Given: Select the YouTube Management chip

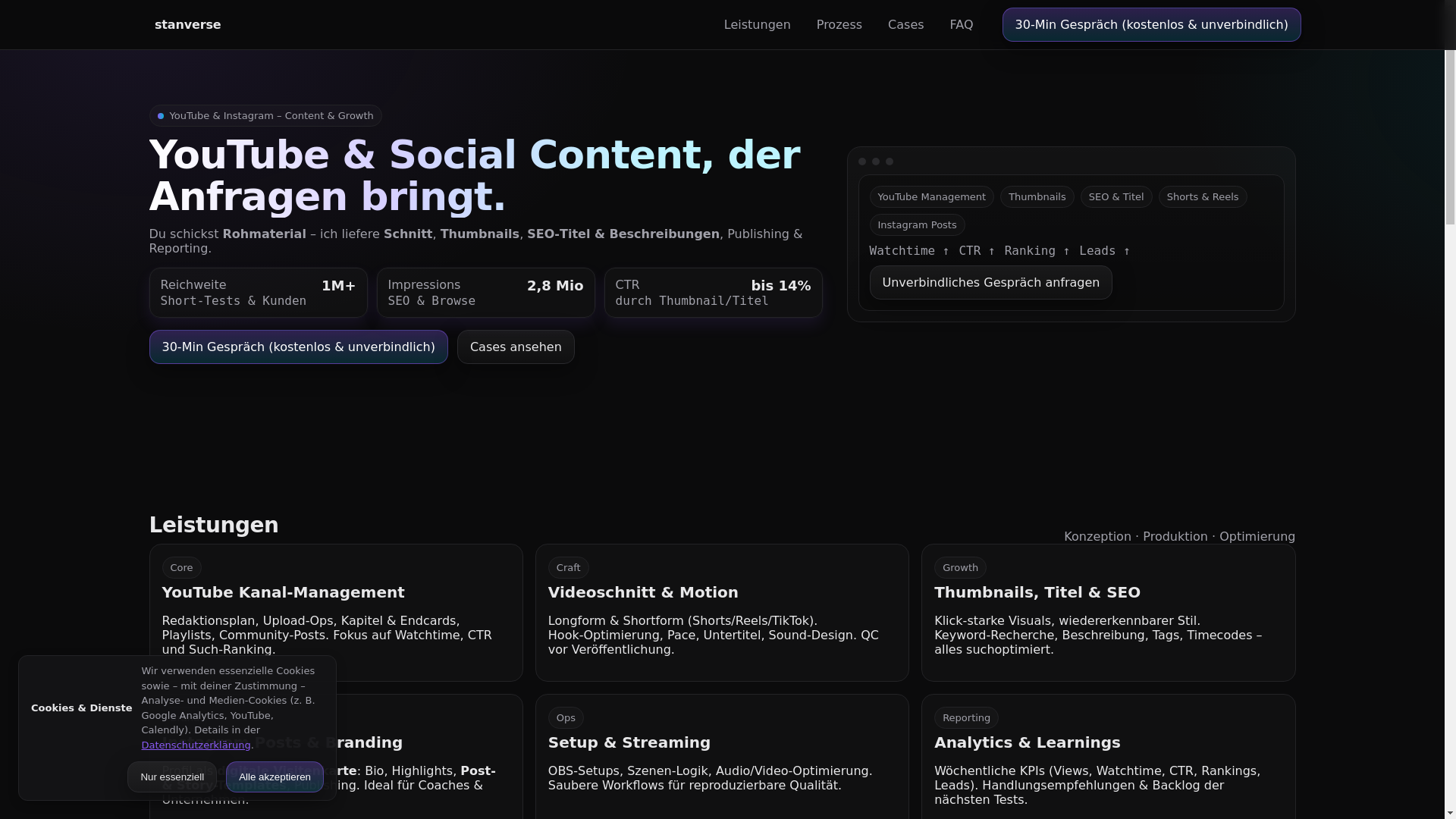Looking at the screenshot, I should [x=931, y=197].
